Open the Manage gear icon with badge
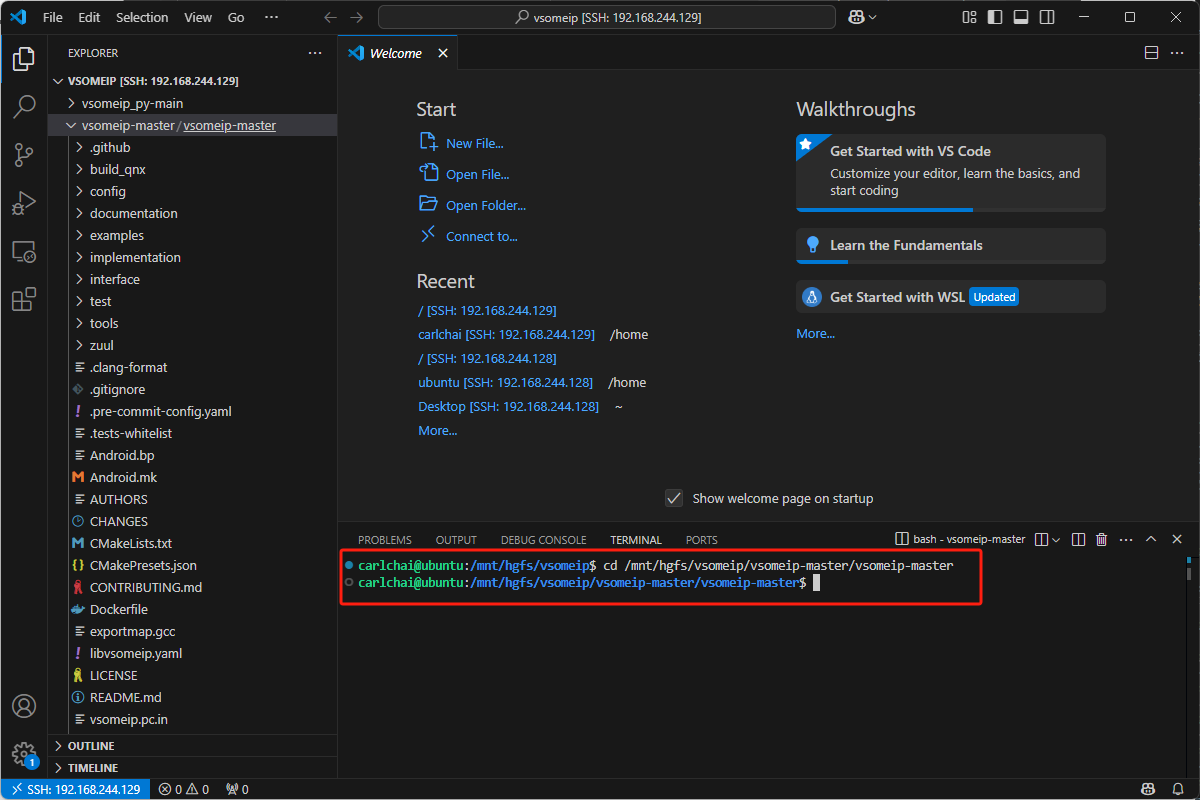 coord(24,754)
